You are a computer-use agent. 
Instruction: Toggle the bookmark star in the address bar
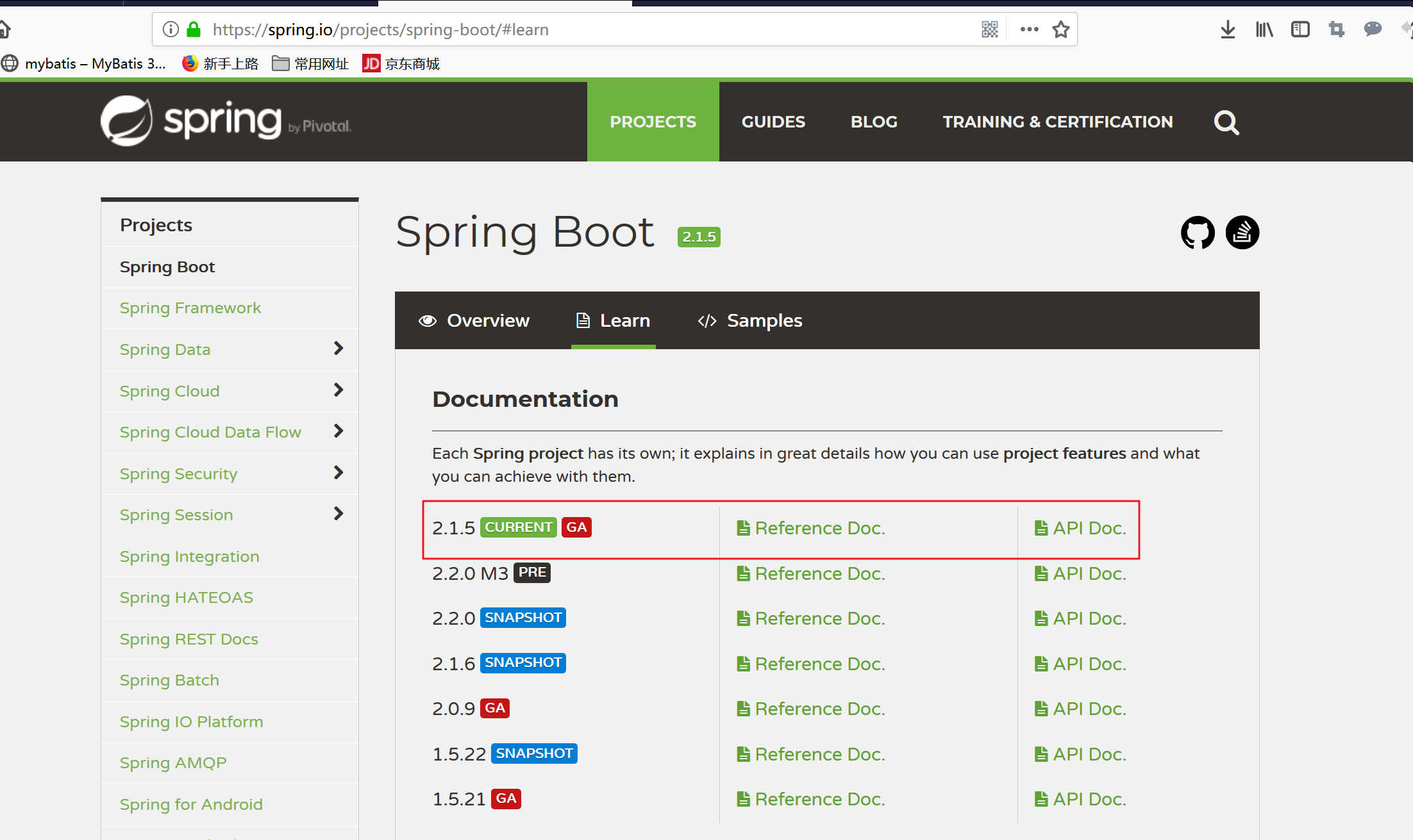pyautogui.click(x=1061, y=29)
